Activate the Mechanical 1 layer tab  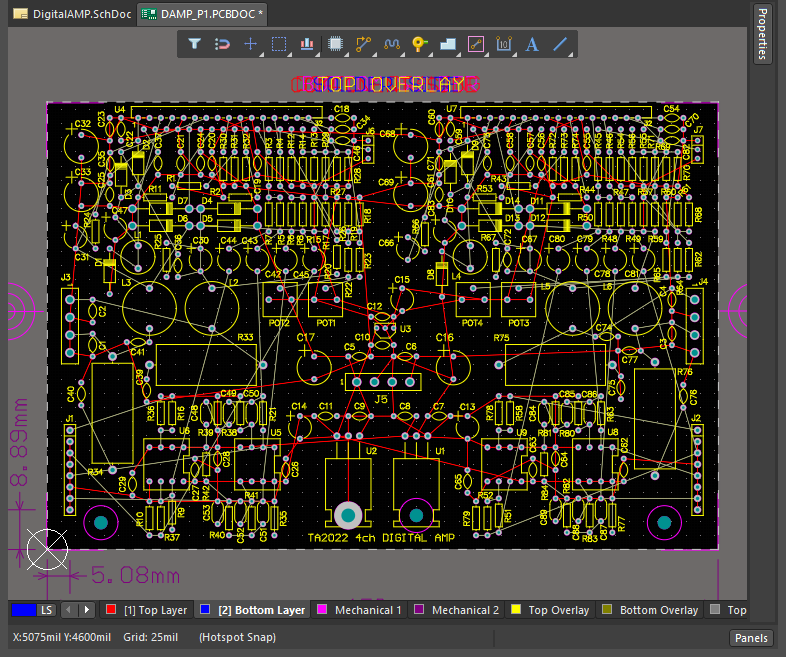pos(359,610)
